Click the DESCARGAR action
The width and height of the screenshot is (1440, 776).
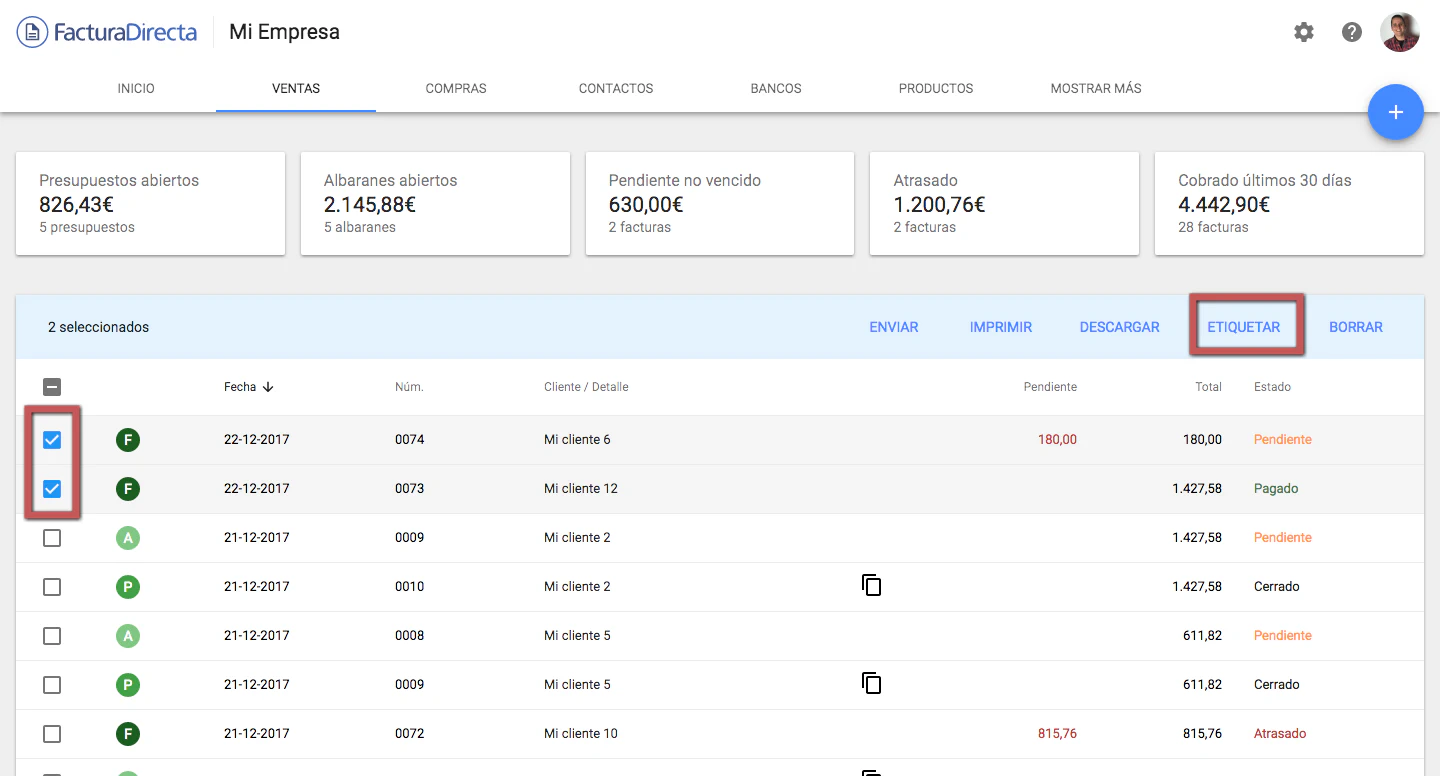[x=1119, y=327]
